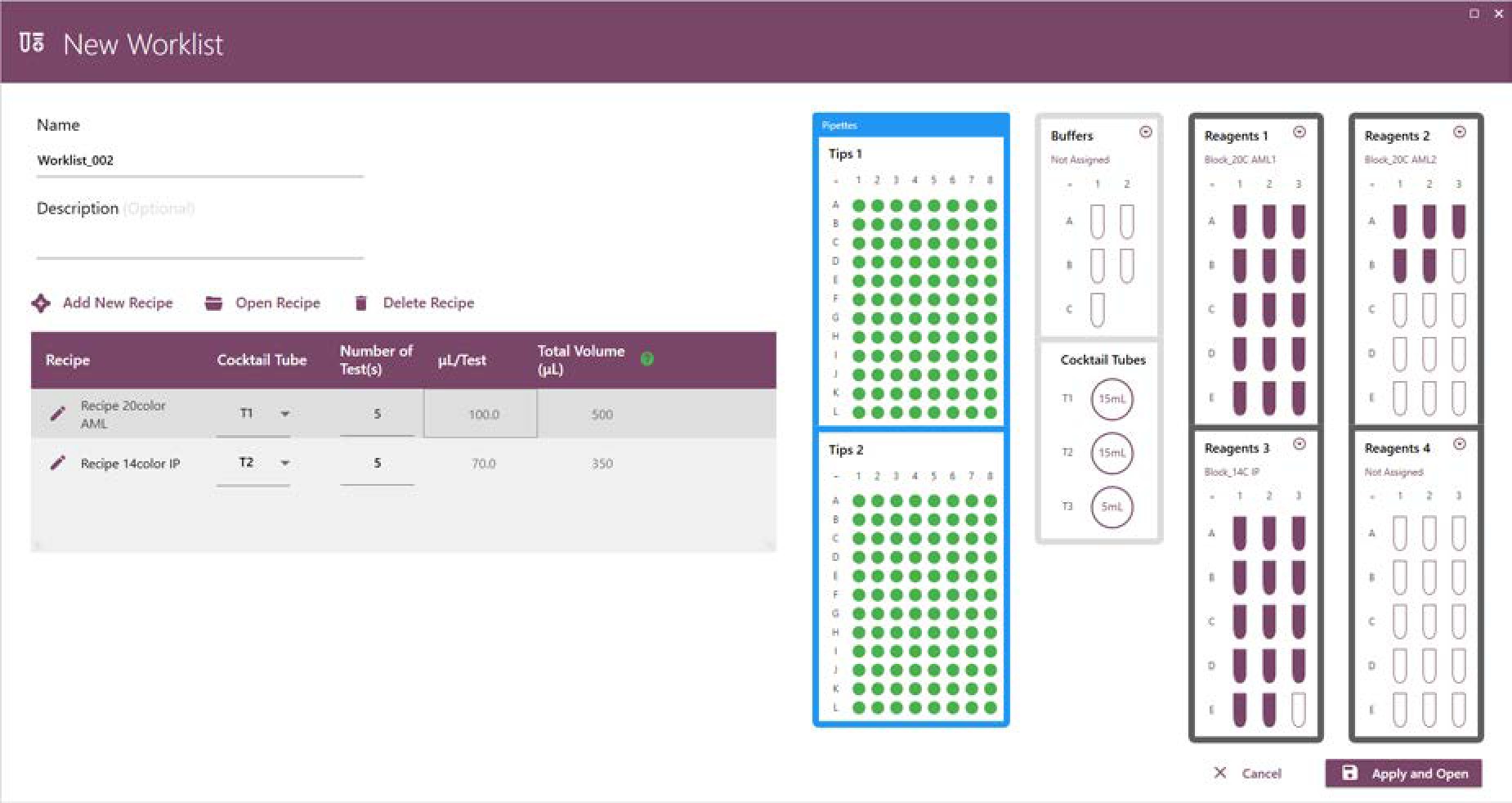The width and height of the screenshot is (1512, 803).
Task: Click Reagents 2 tube B3 empty slot
Action: pos(1459,266)
